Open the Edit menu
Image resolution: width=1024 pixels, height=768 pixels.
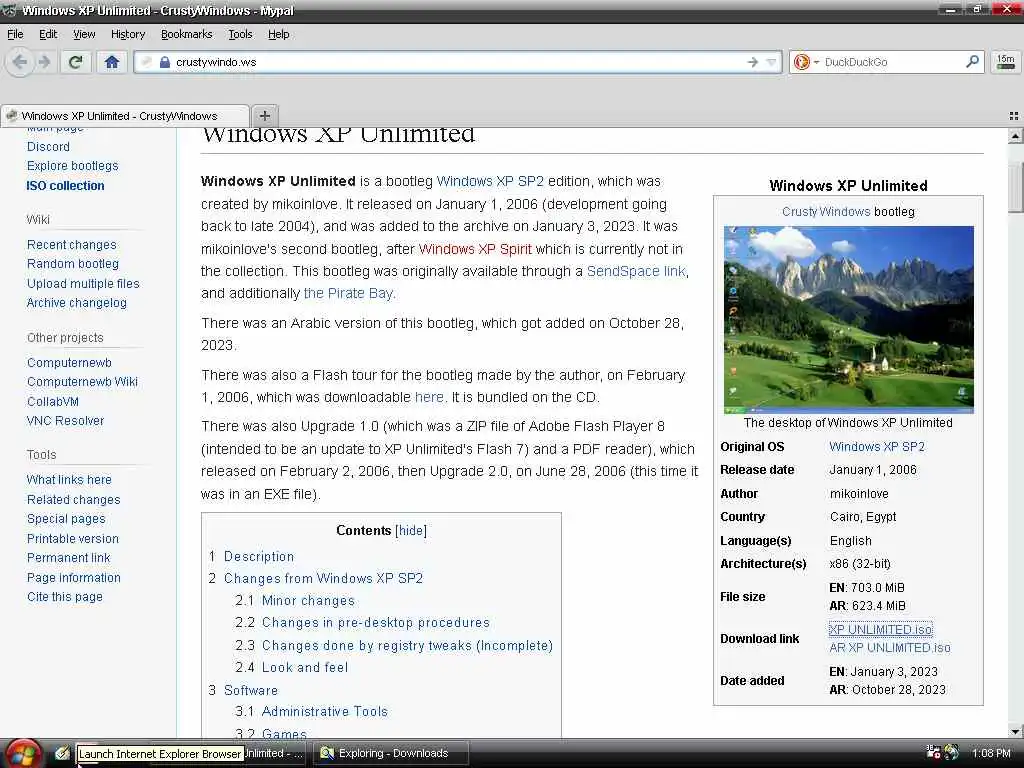tap(48, 34)
